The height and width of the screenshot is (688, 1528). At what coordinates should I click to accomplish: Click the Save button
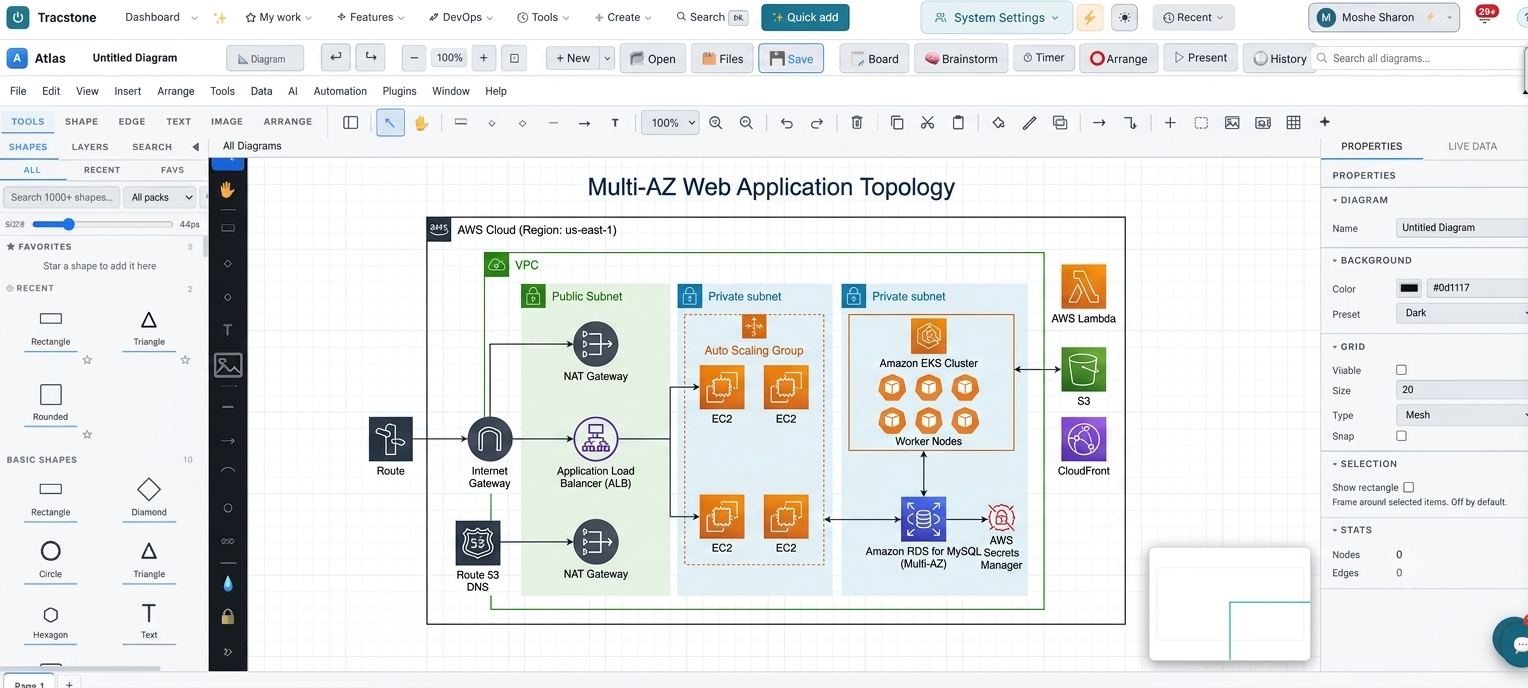click(x=790, y=58)
